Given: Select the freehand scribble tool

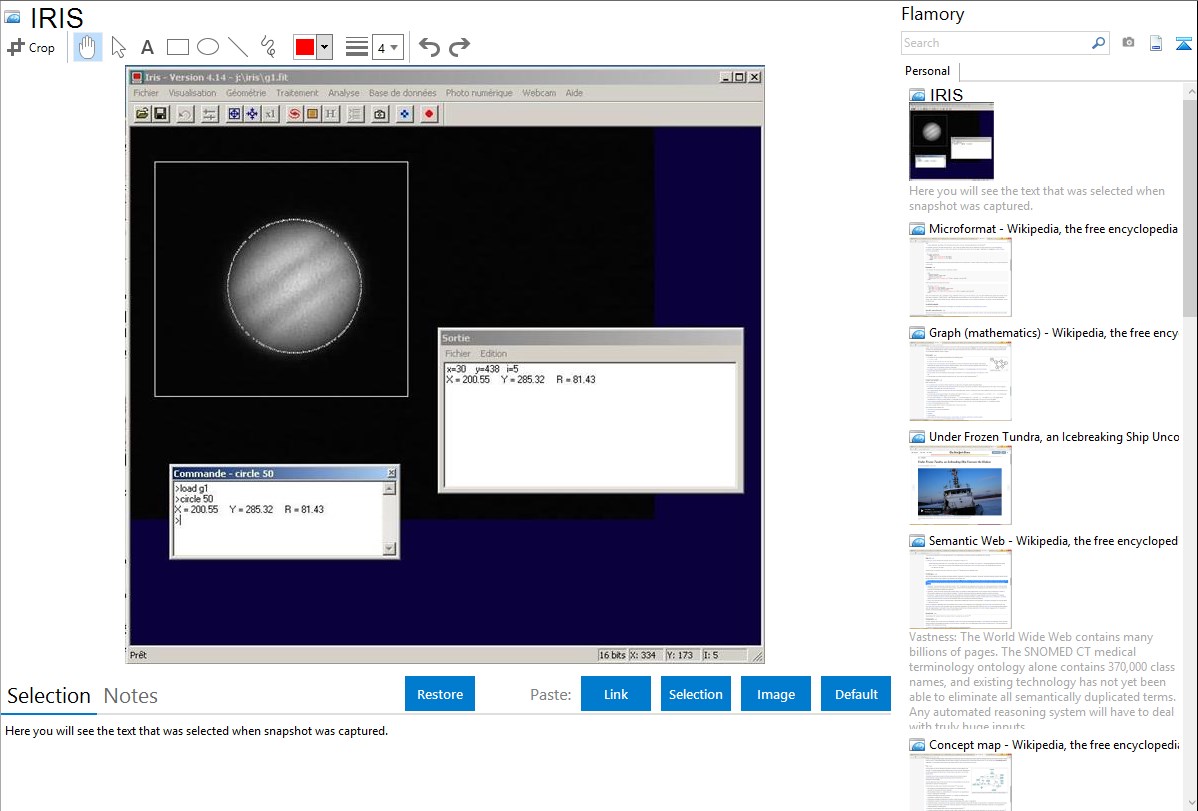Looking at the screenshot, I should pos(267,47).
